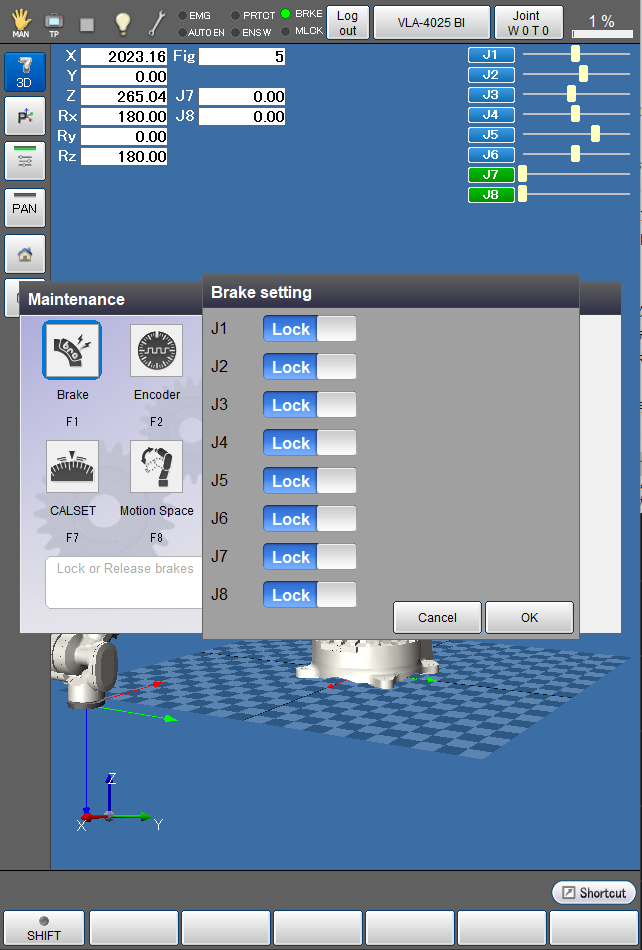Click the Log out button
This screenshot has height=950, width=642.
click(347, 23)
